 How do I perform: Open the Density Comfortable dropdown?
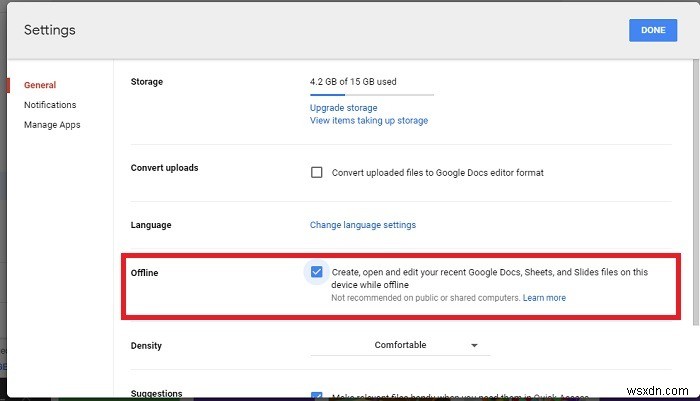click(x=400, y=345)
